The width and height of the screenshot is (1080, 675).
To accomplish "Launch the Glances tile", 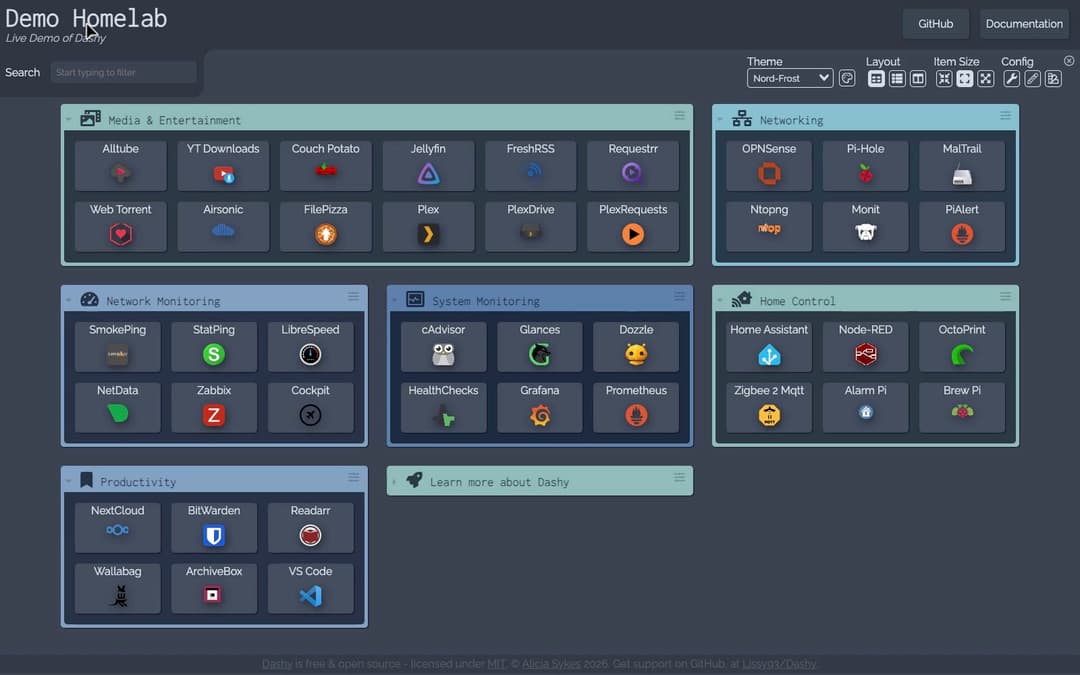I will (x=539, y=346).
